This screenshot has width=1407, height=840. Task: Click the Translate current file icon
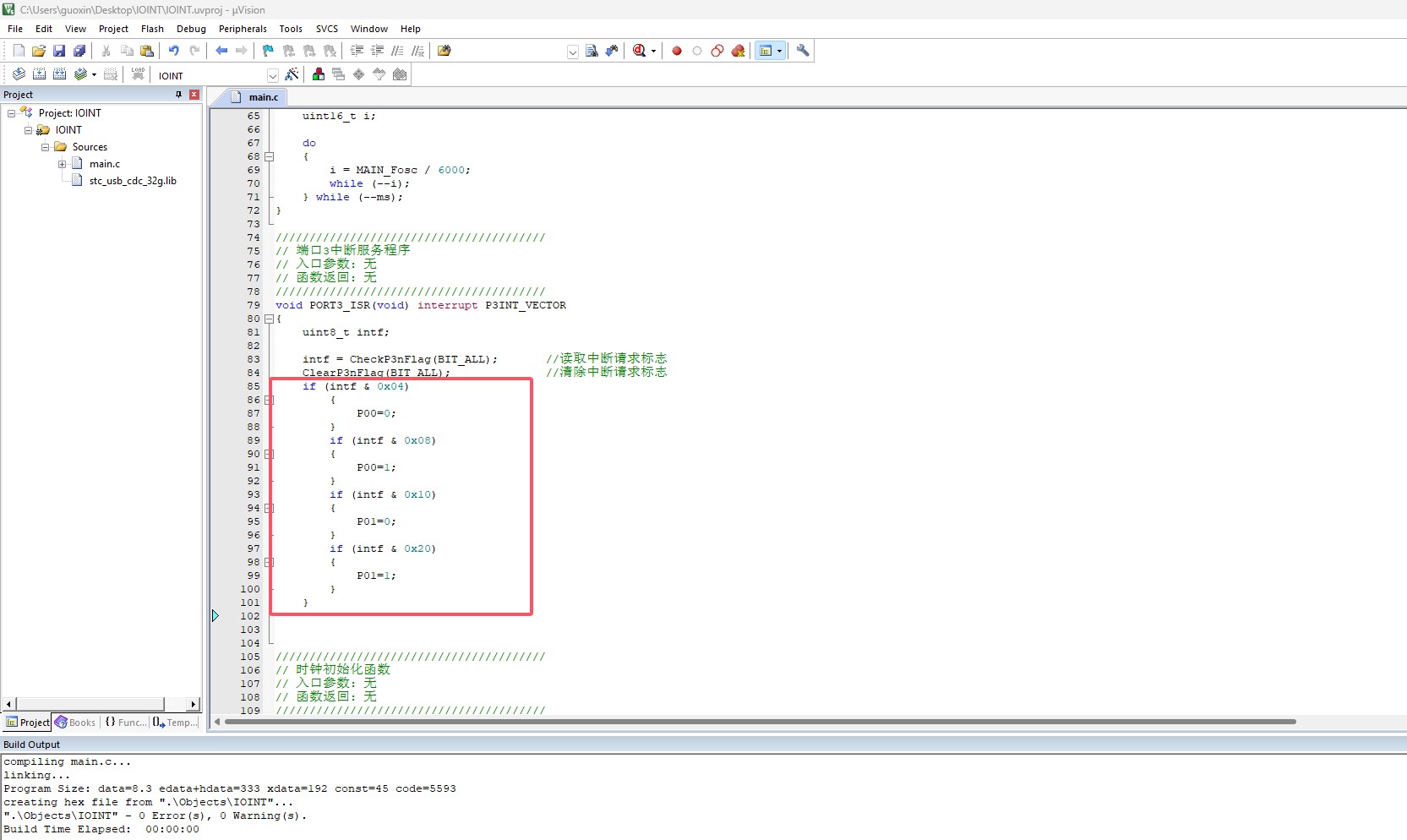tap(19, 74)
